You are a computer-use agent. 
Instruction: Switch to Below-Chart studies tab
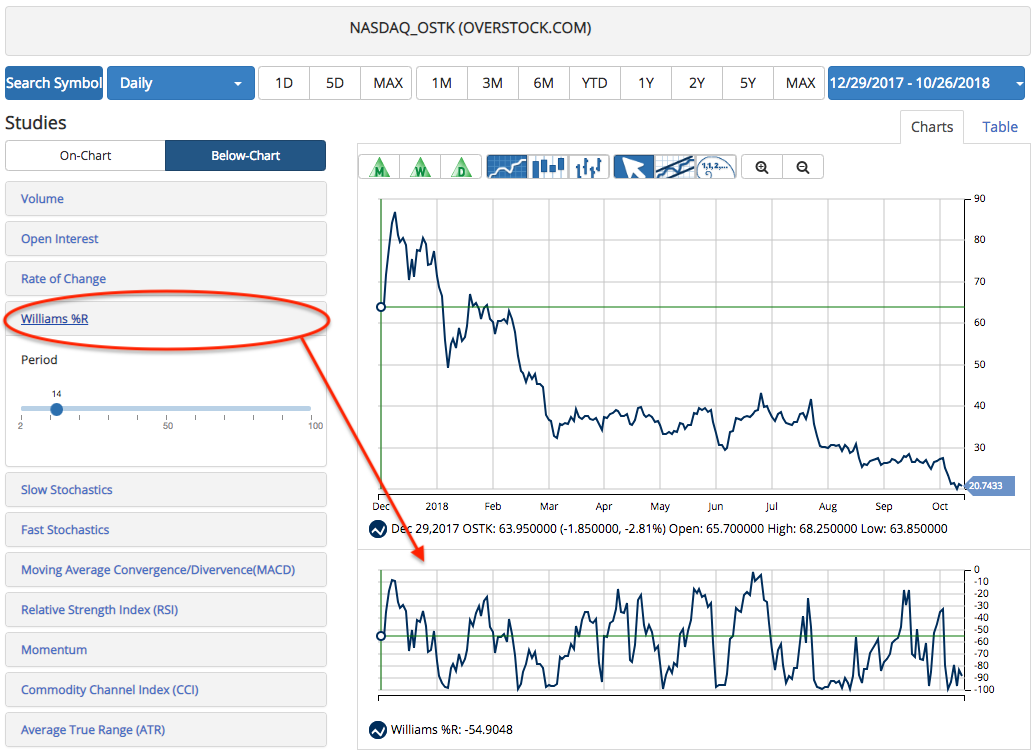coord(245,156)
